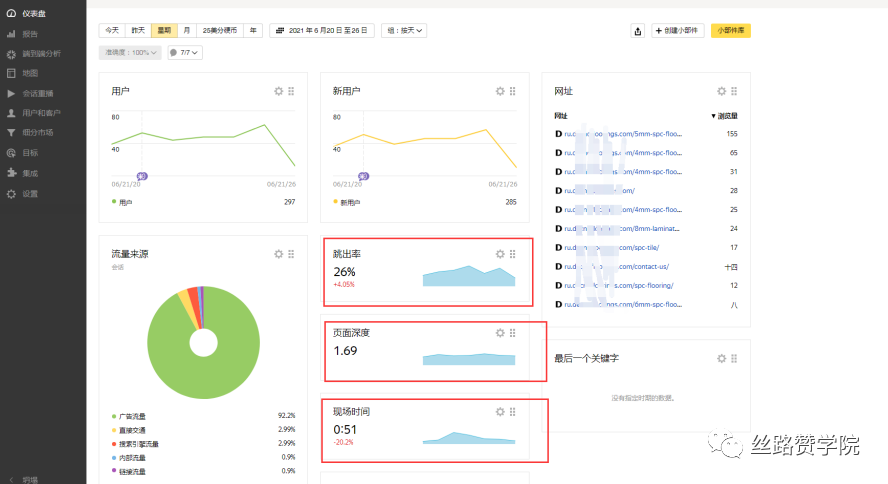Select the 年 period tab
888x484 pixels.
pyautogui.click(x=253, y=31)
